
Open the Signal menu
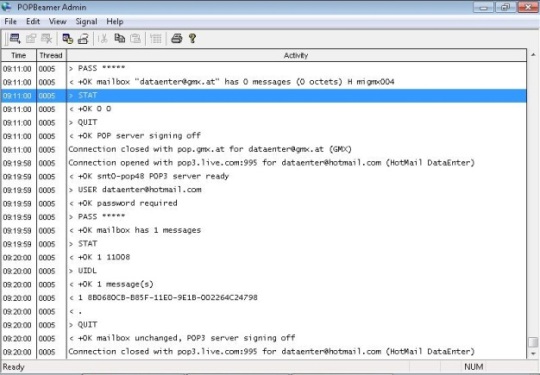[86, 22]
